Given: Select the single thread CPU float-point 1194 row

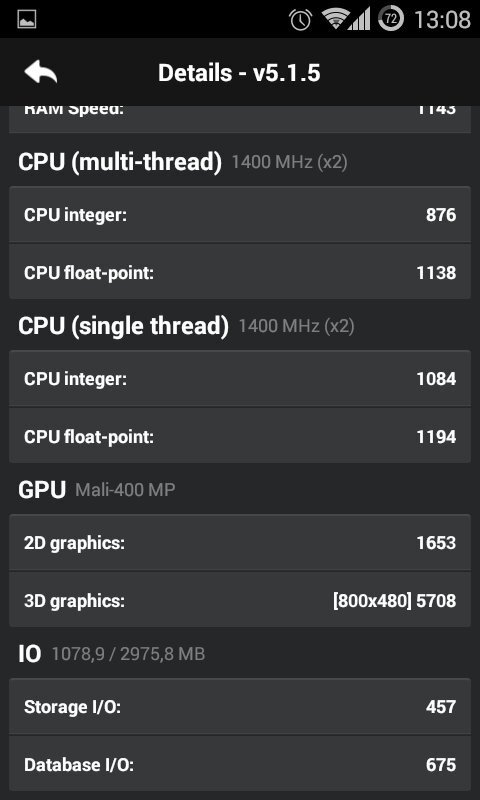Looking at the screenshot, I should [240, 436].
